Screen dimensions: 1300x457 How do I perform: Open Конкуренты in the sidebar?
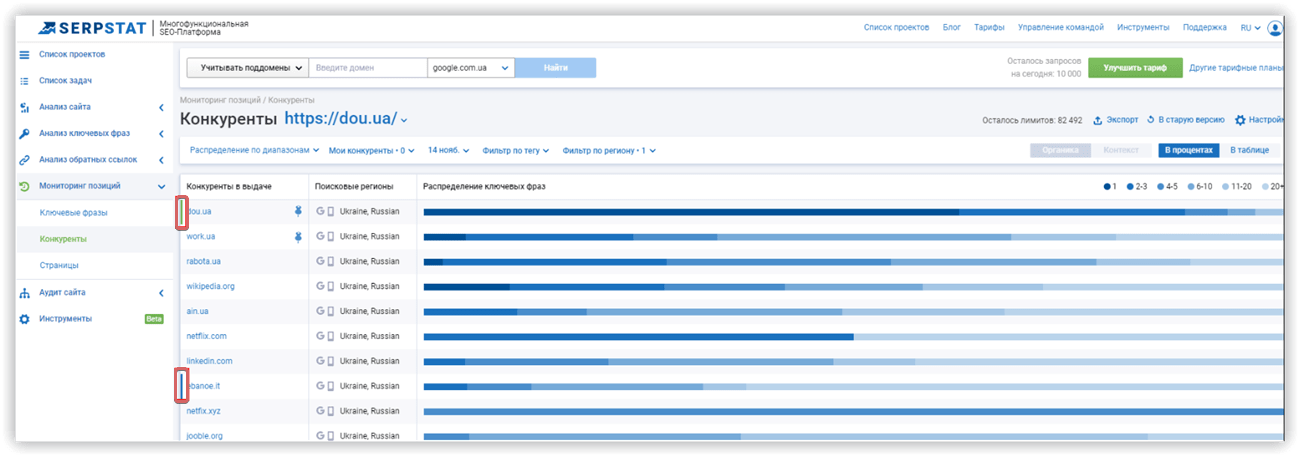pos(63,239)
